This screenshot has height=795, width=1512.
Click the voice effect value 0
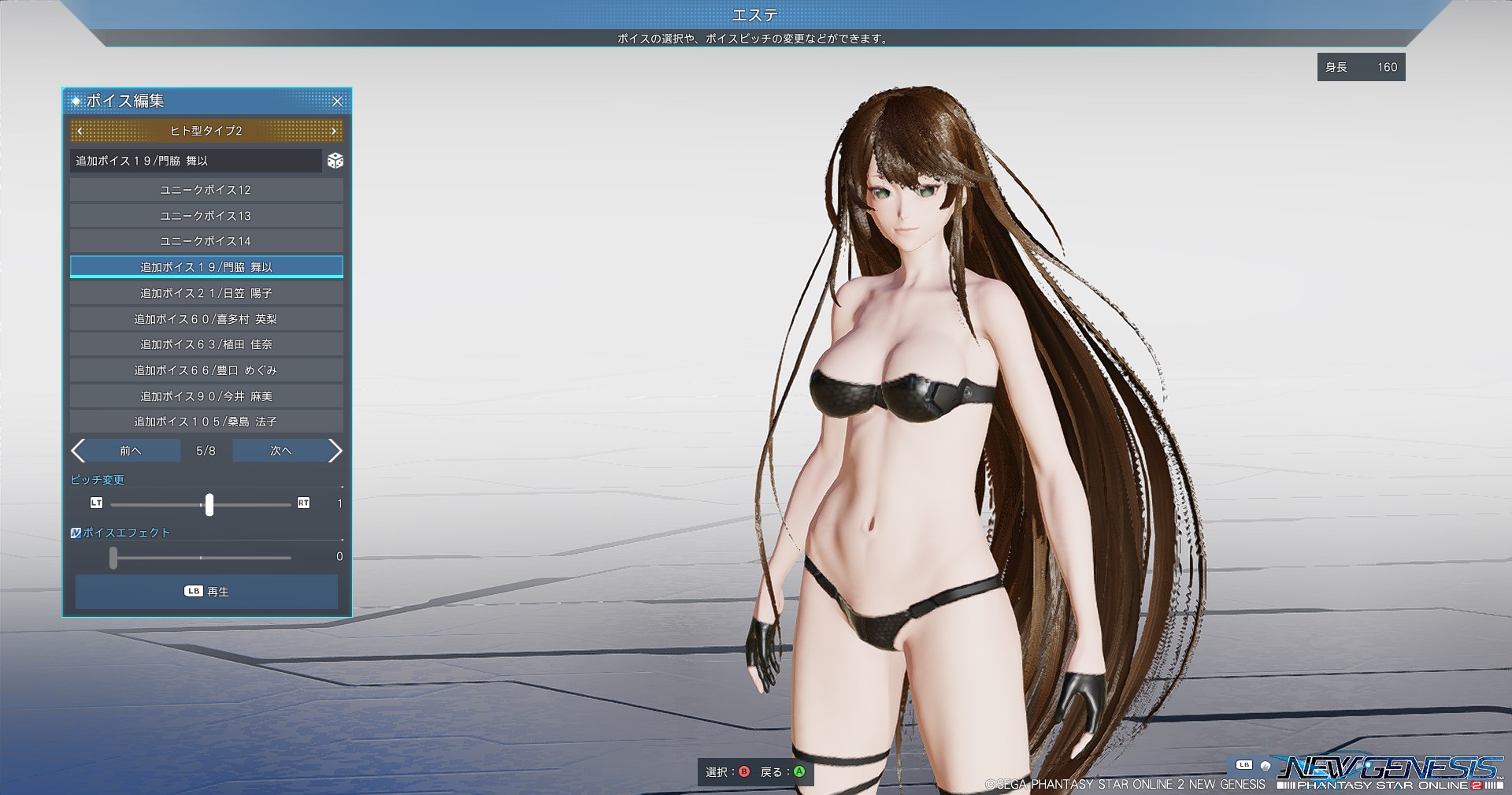pos(339,556)
